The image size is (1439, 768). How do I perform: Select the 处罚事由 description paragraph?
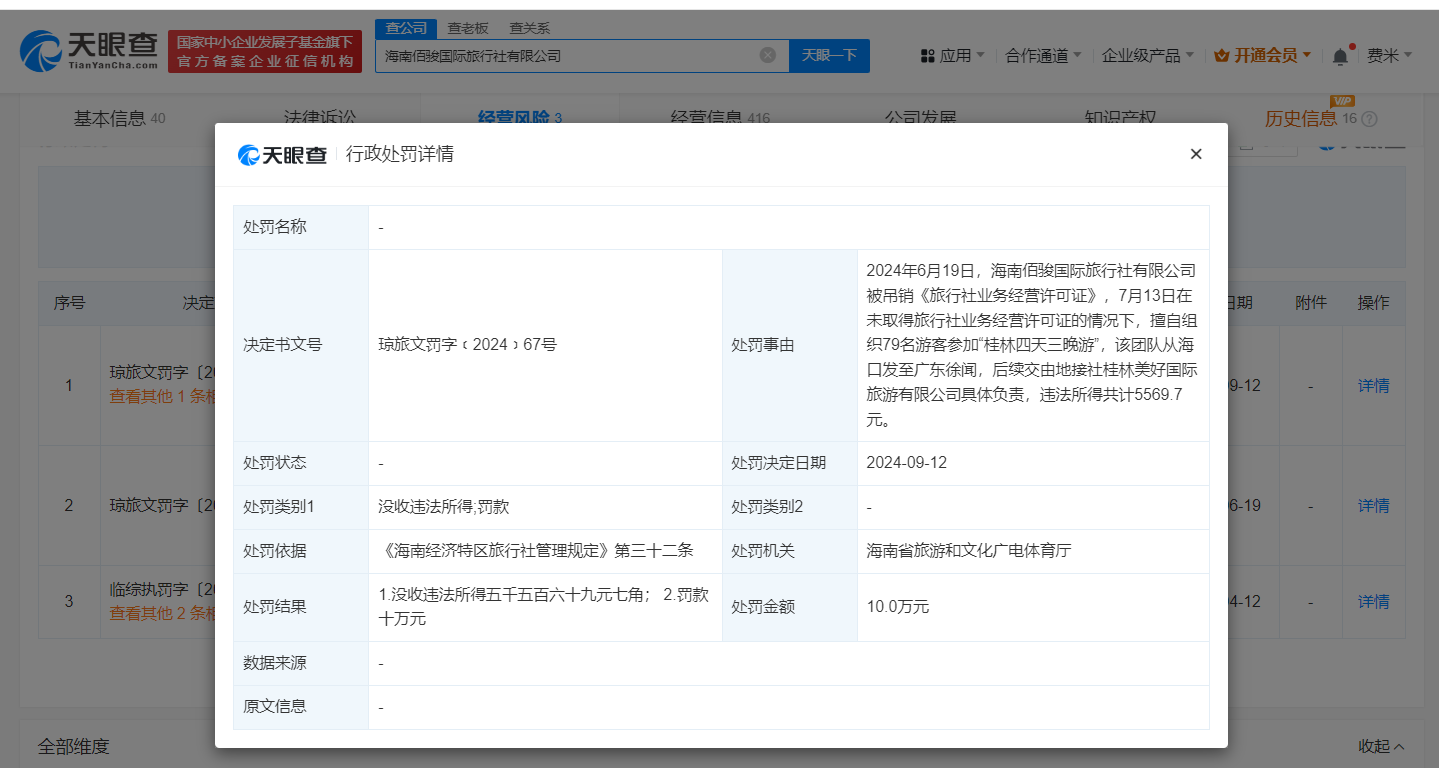1033,345
